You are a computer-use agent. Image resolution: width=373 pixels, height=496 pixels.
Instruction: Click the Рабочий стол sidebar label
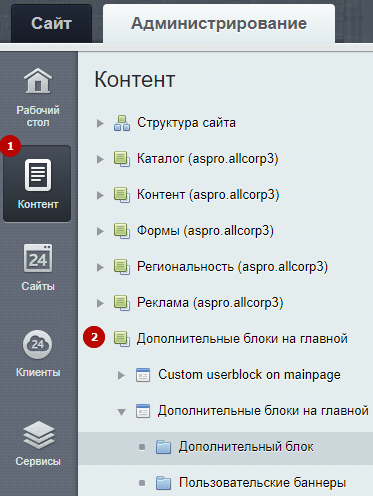[38, 116]
